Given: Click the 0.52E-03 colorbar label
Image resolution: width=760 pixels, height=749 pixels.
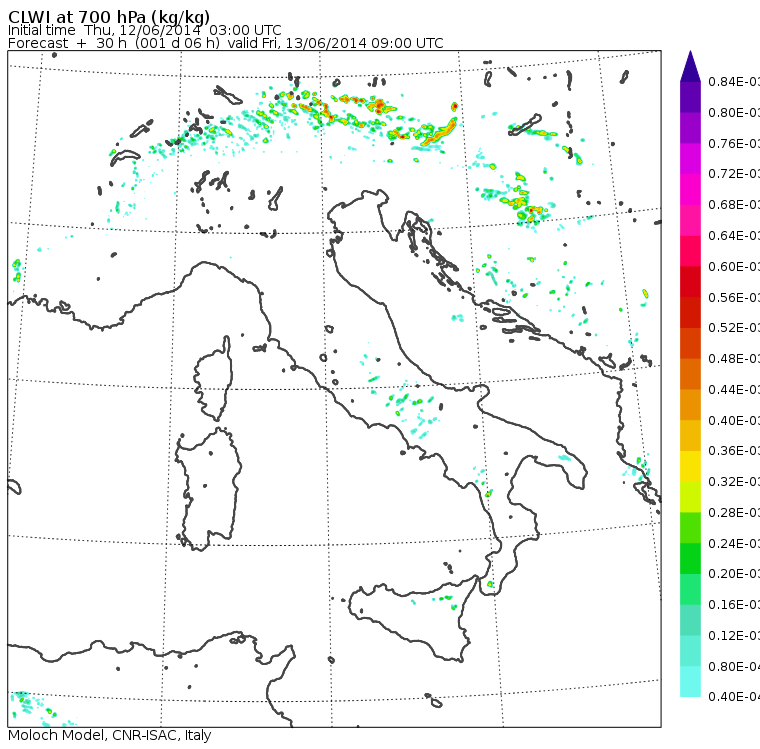Looking at the screenshot, I should coord(734,328).
